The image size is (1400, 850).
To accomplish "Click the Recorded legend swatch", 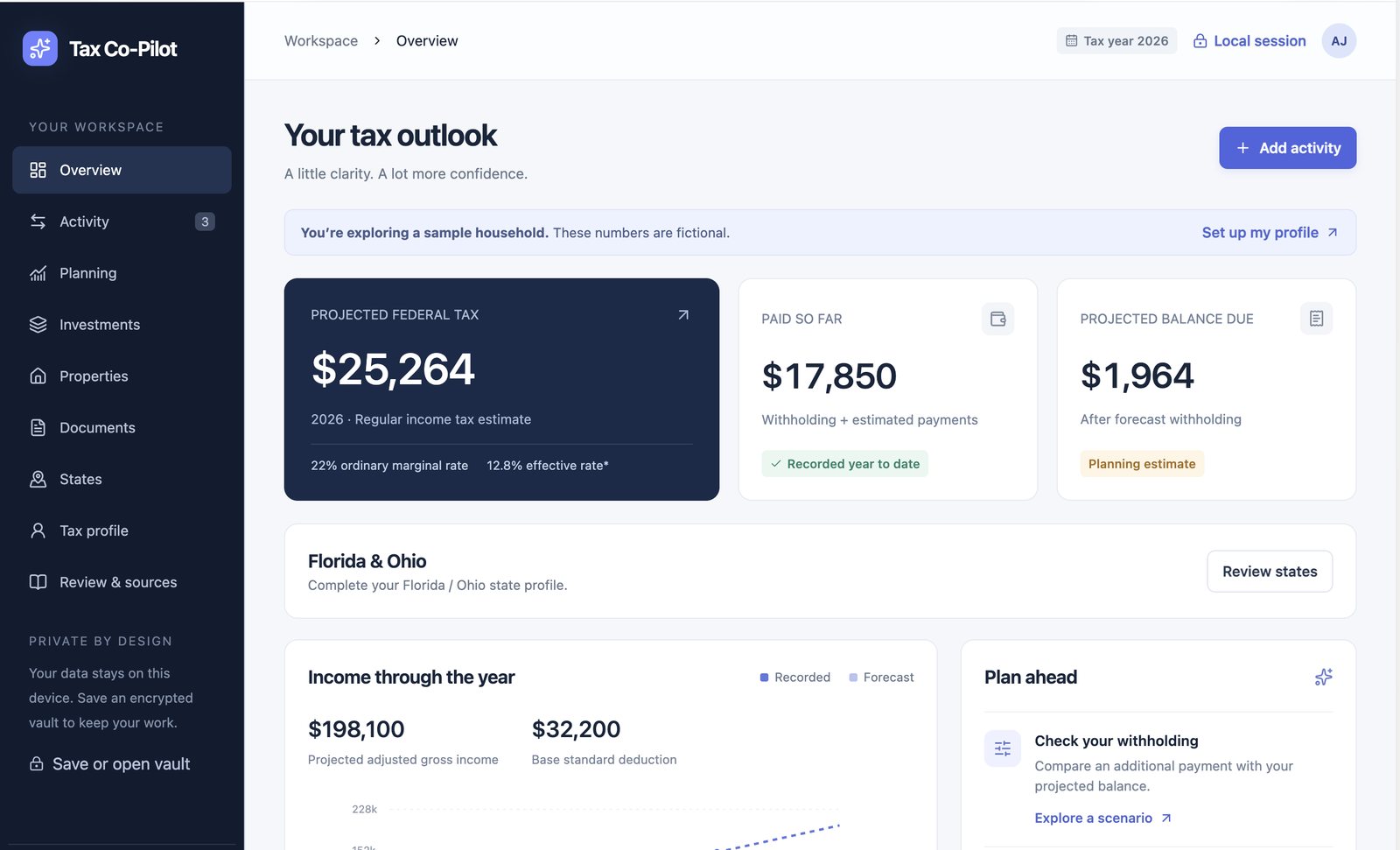I will point(764,678).
